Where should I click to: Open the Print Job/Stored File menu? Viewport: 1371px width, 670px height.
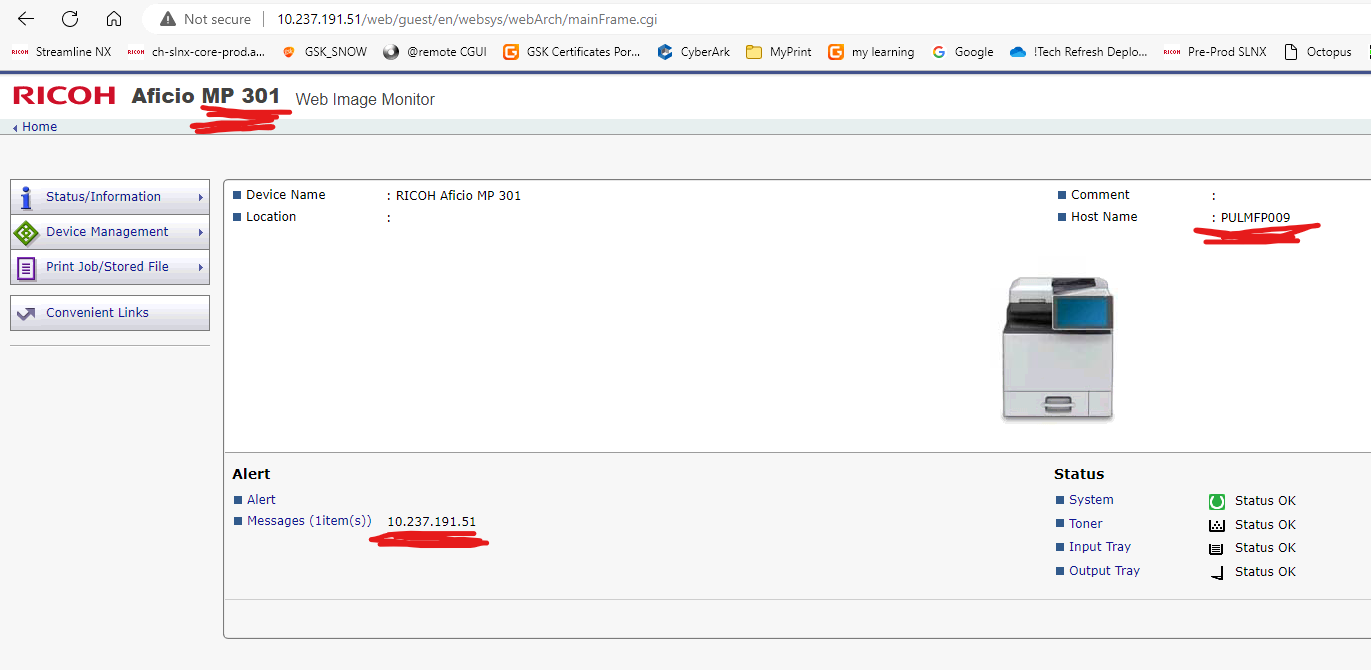pos(110,267)
